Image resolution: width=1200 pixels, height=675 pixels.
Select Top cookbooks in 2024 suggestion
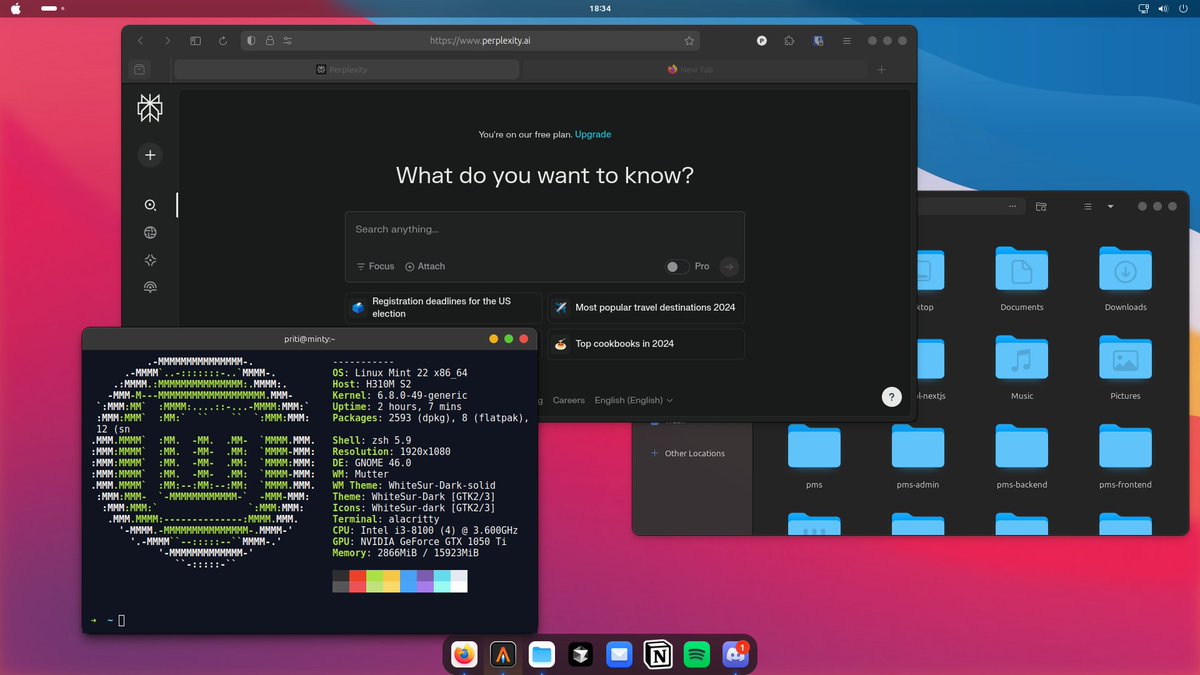click(x=646, y=343)
